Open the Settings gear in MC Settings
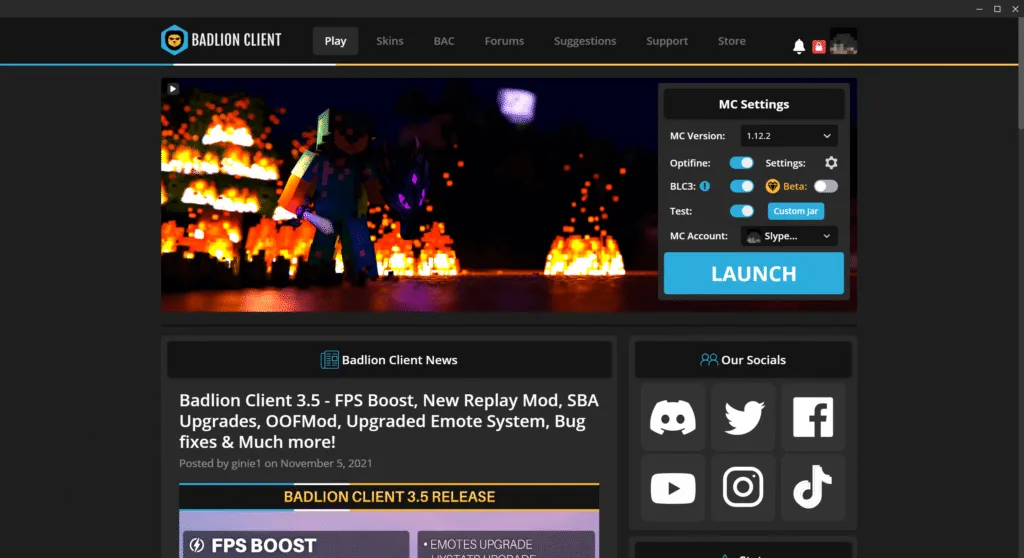This screenshot has height=558, width=1024. coord(831,163)
